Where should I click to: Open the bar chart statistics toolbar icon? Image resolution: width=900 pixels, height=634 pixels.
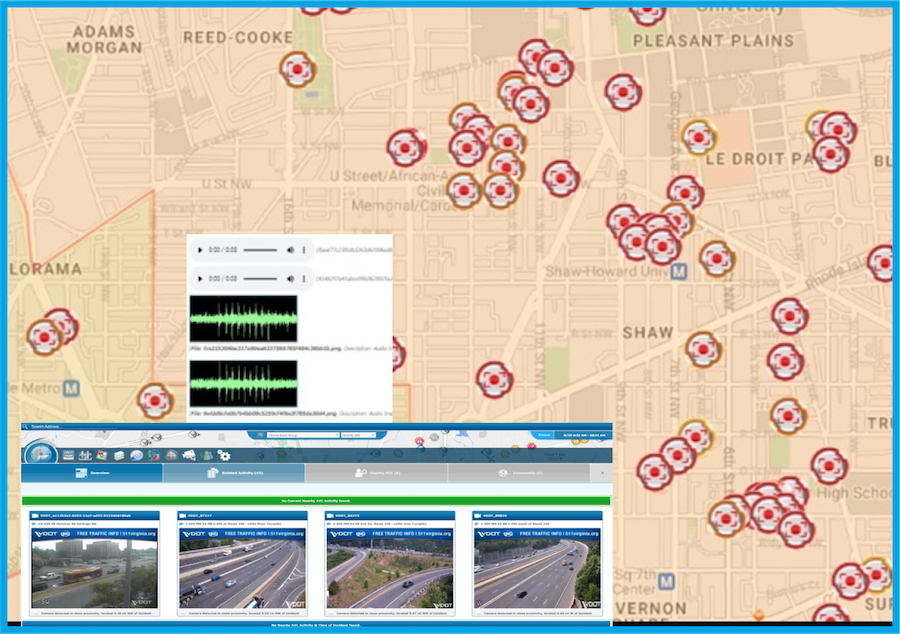(x=85, y=456)
